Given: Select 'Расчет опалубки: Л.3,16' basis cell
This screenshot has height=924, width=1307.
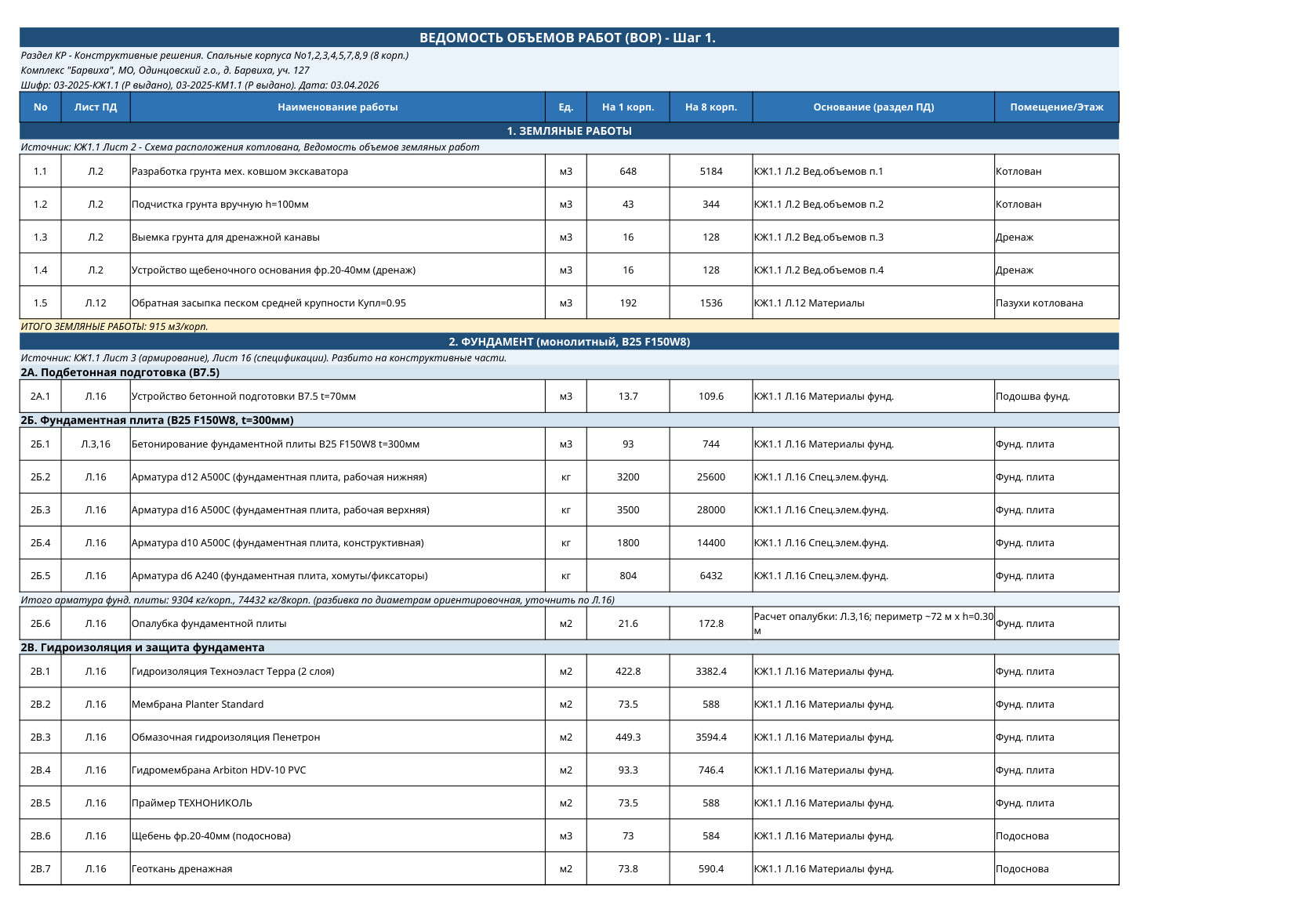Looking at the screenshot, I should pos(873,623).
